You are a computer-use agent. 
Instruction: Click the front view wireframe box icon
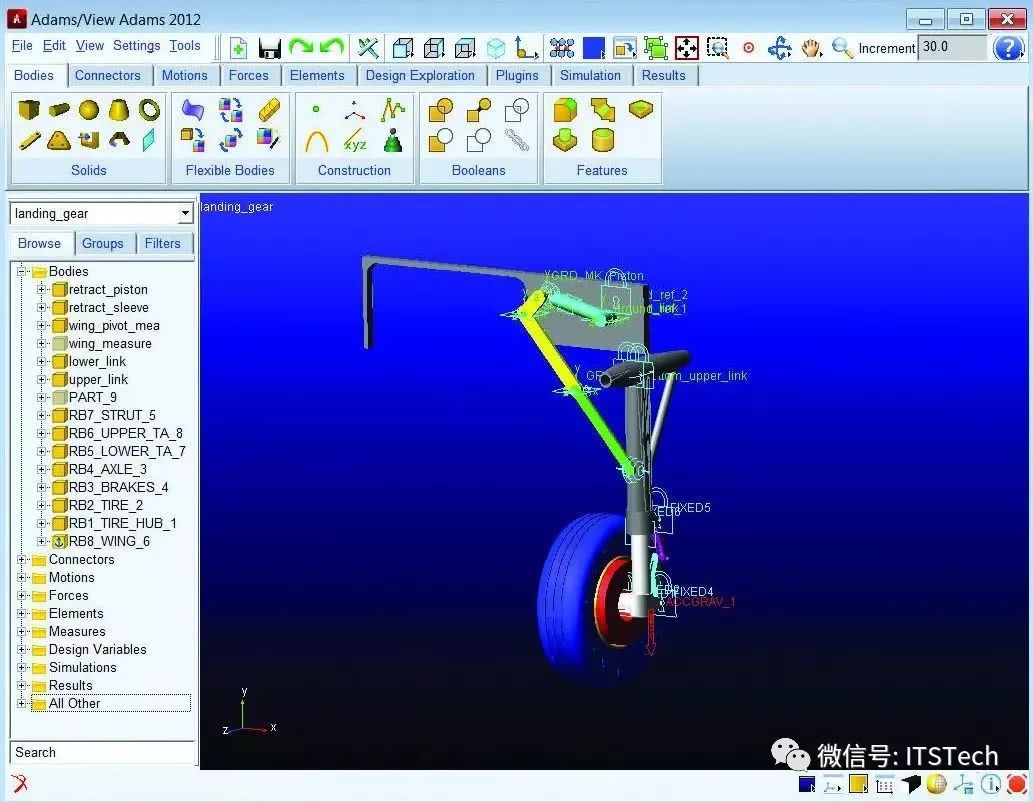[403, 48]
